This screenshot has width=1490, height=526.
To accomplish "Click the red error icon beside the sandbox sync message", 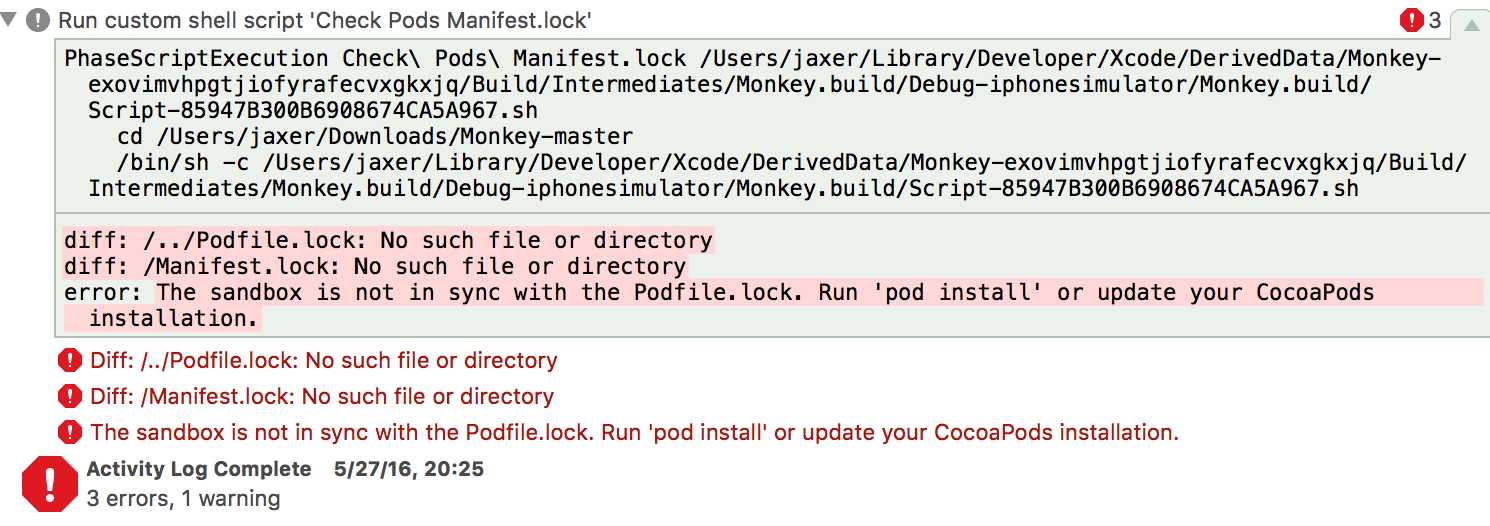I will click(69, 433).
